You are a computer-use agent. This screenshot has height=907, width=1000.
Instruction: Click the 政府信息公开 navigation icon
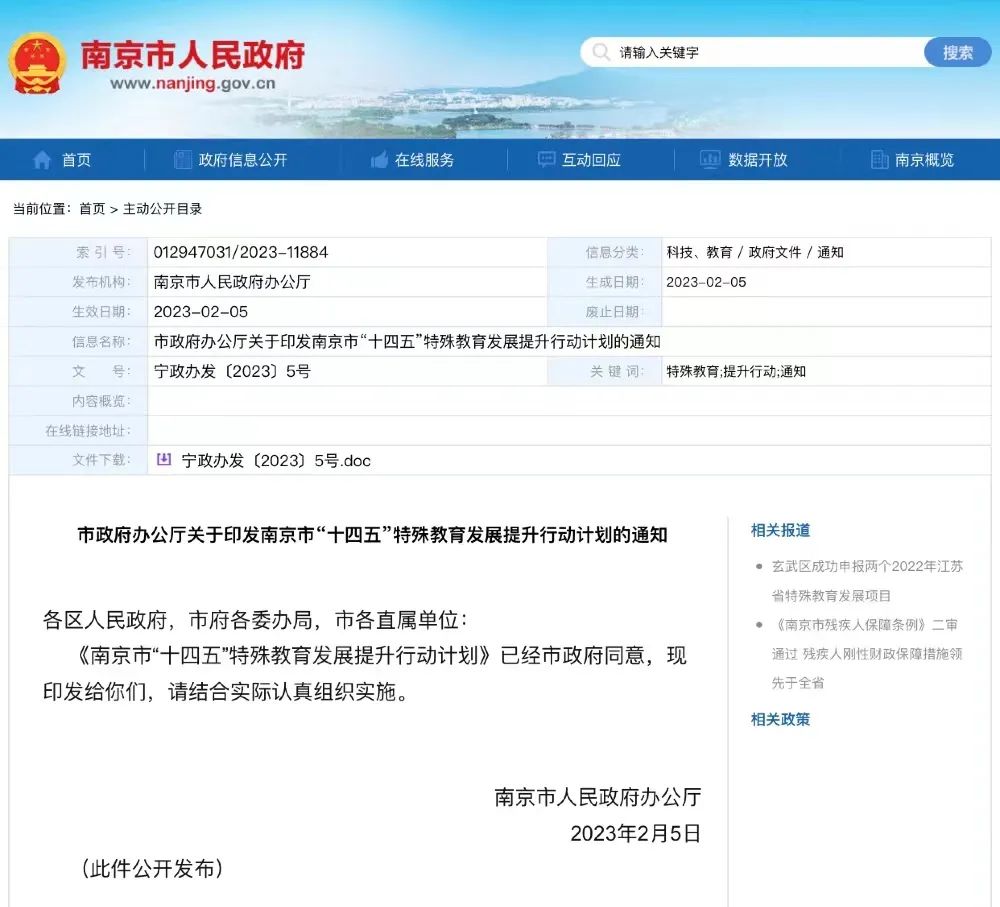tap(182, 158)
